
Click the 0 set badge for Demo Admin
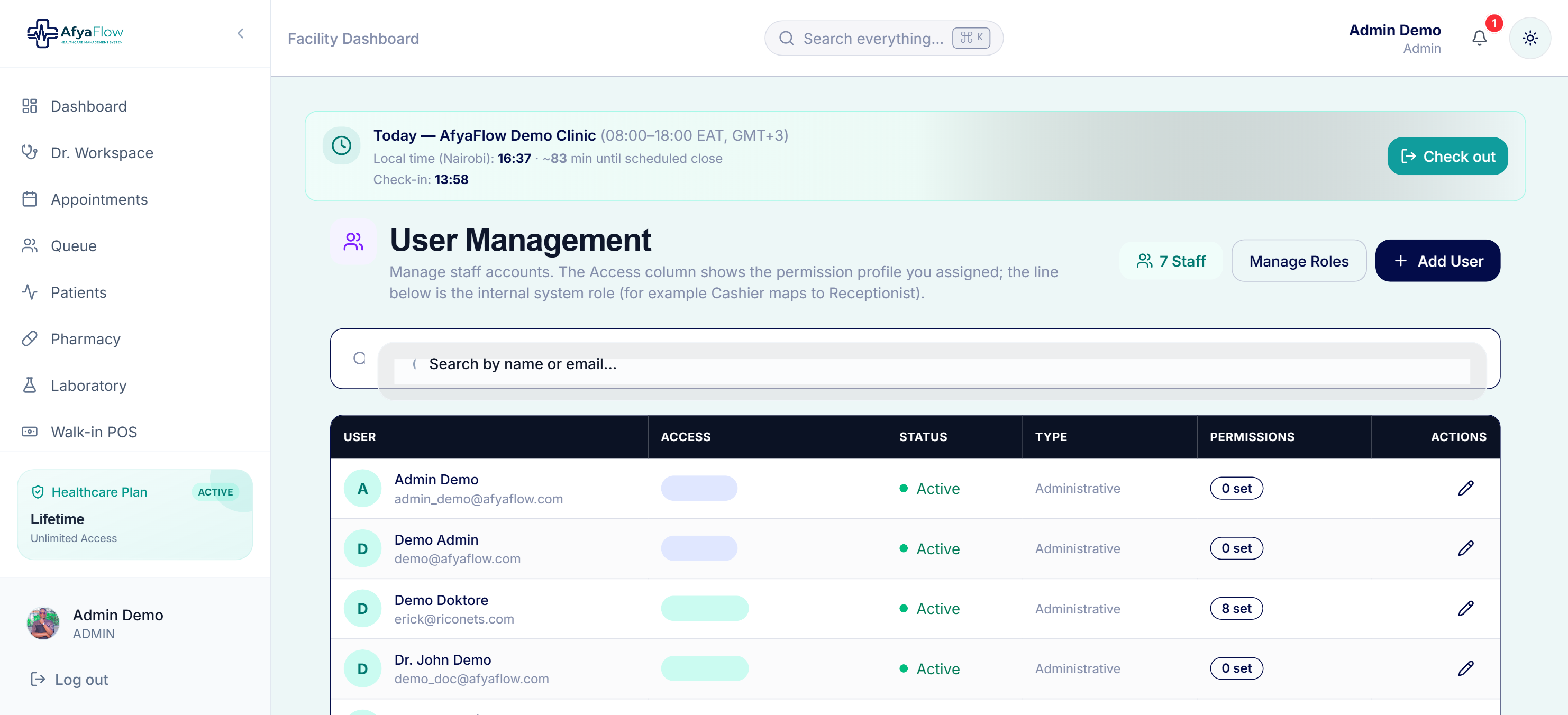point(1237,549)
